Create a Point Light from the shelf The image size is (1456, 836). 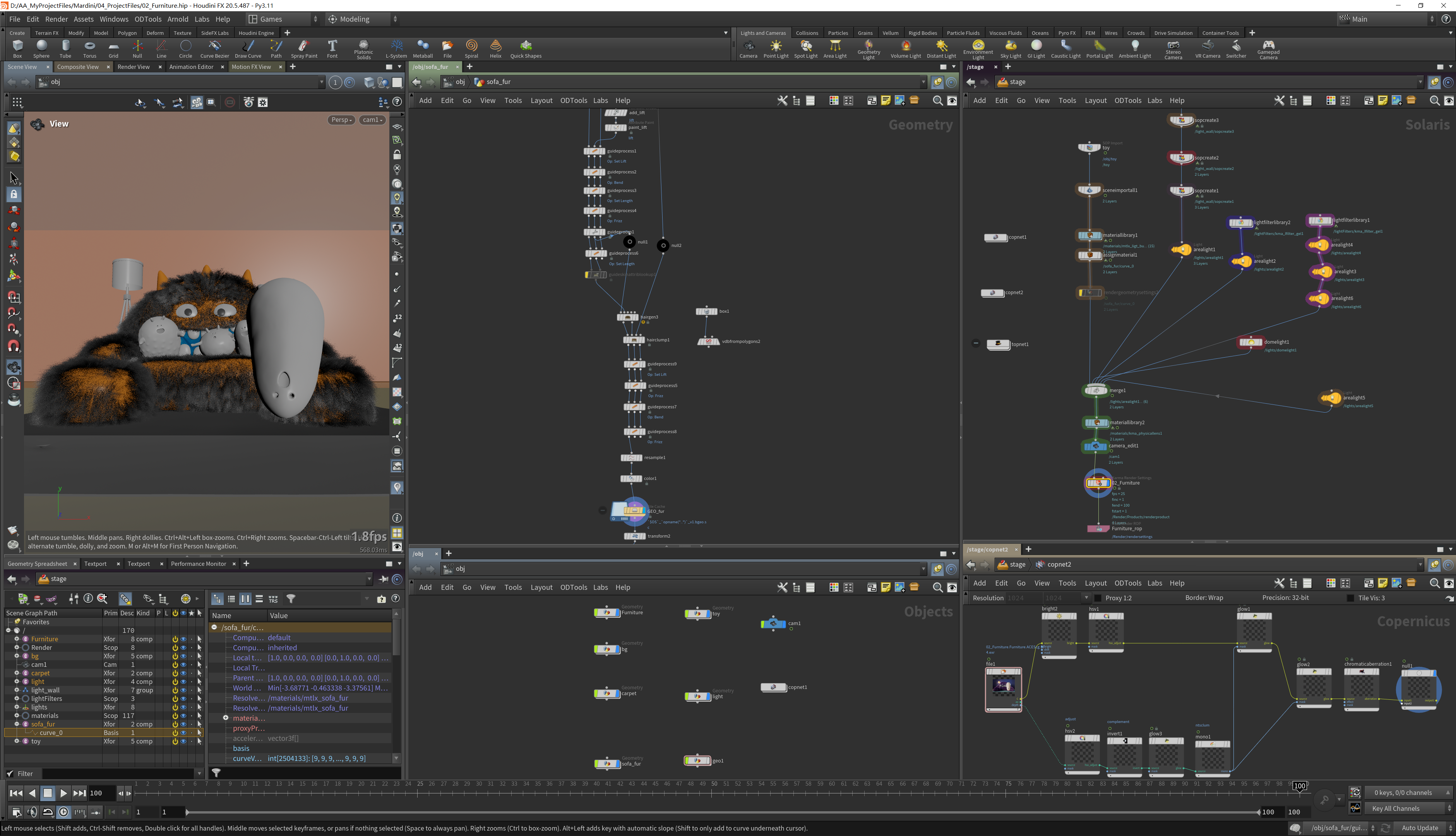[x=776, y=49]
